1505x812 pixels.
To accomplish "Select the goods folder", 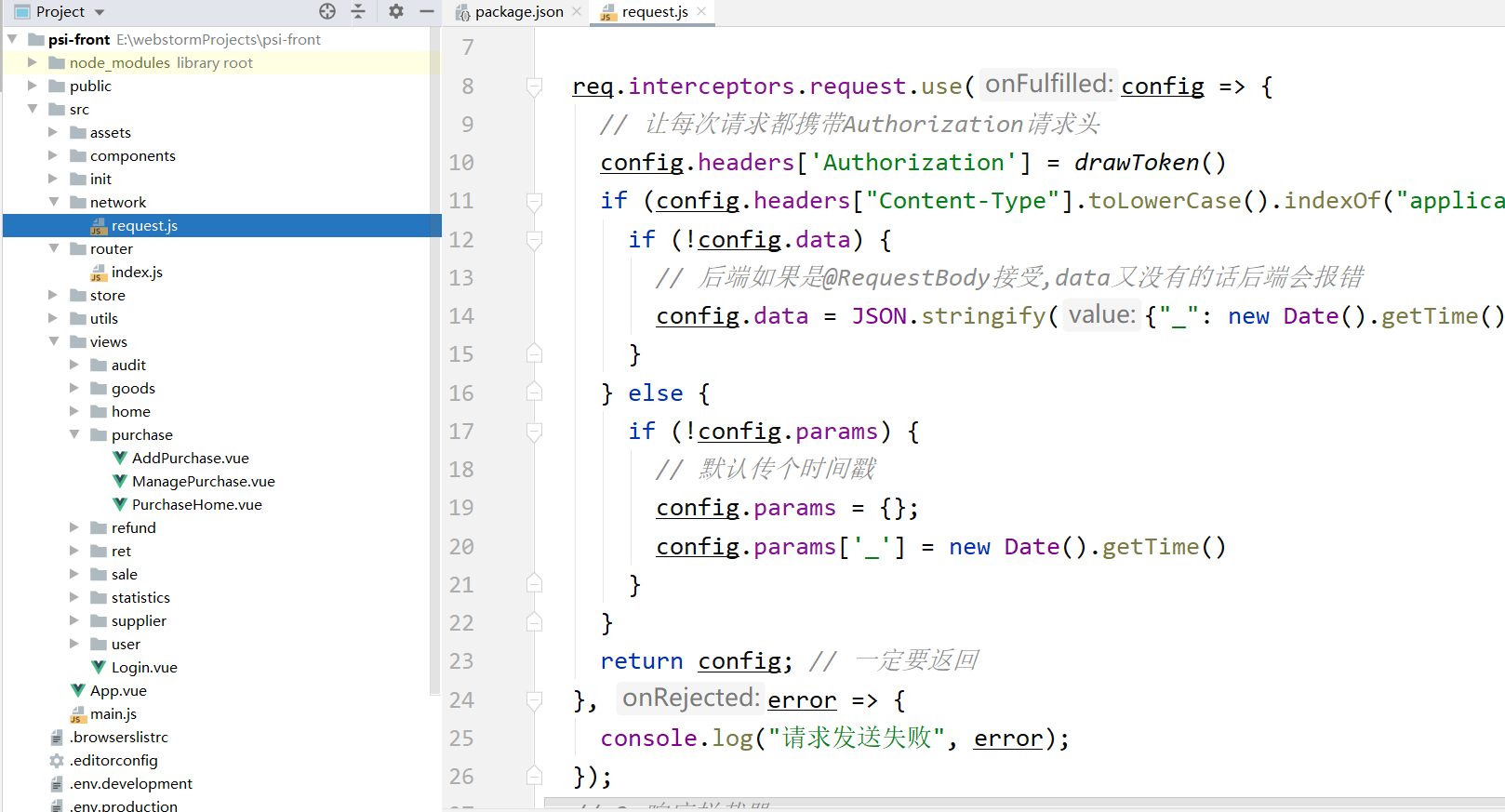I will (x=133, y=388).
